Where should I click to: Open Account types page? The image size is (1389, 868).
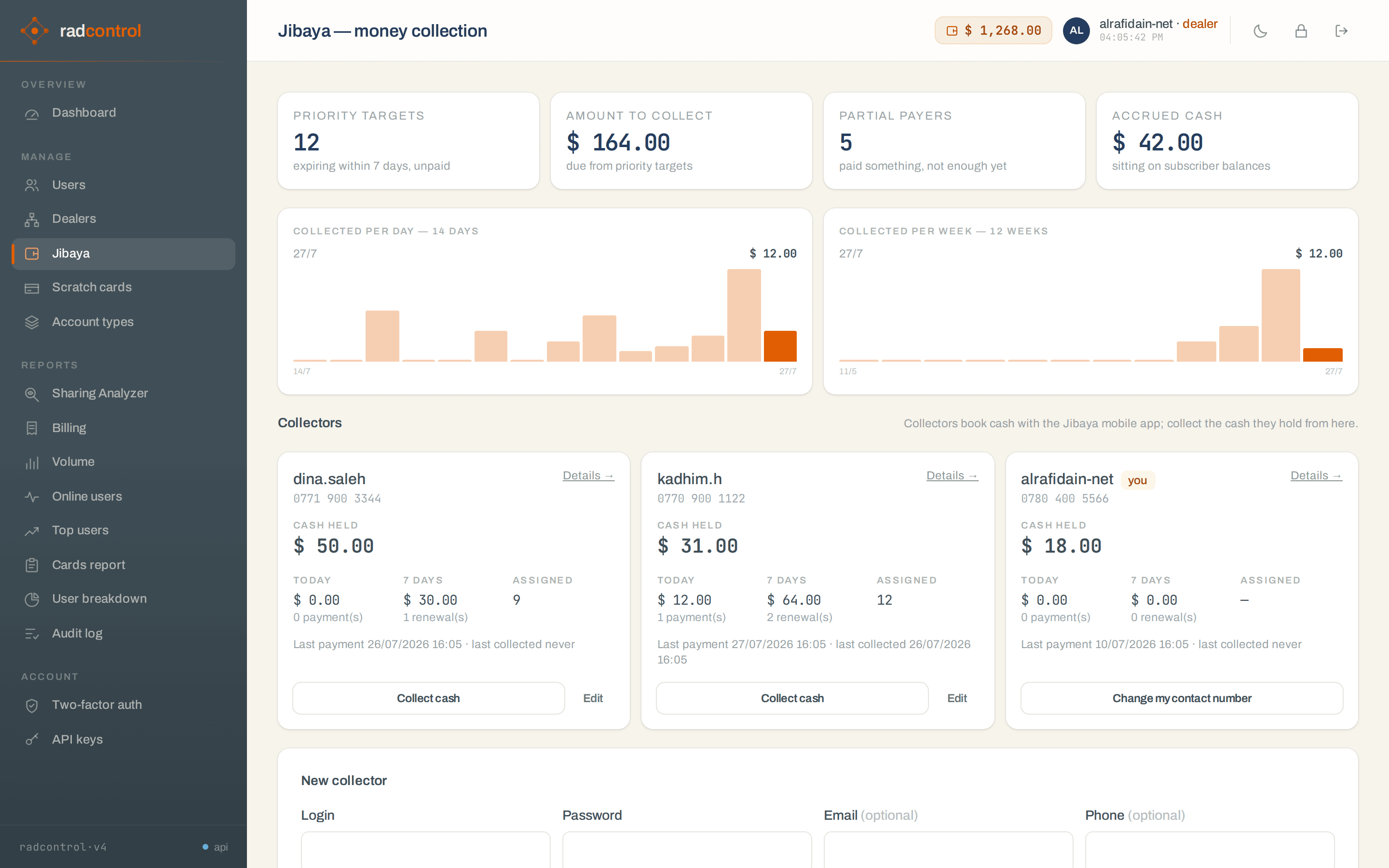click(123, 322)
